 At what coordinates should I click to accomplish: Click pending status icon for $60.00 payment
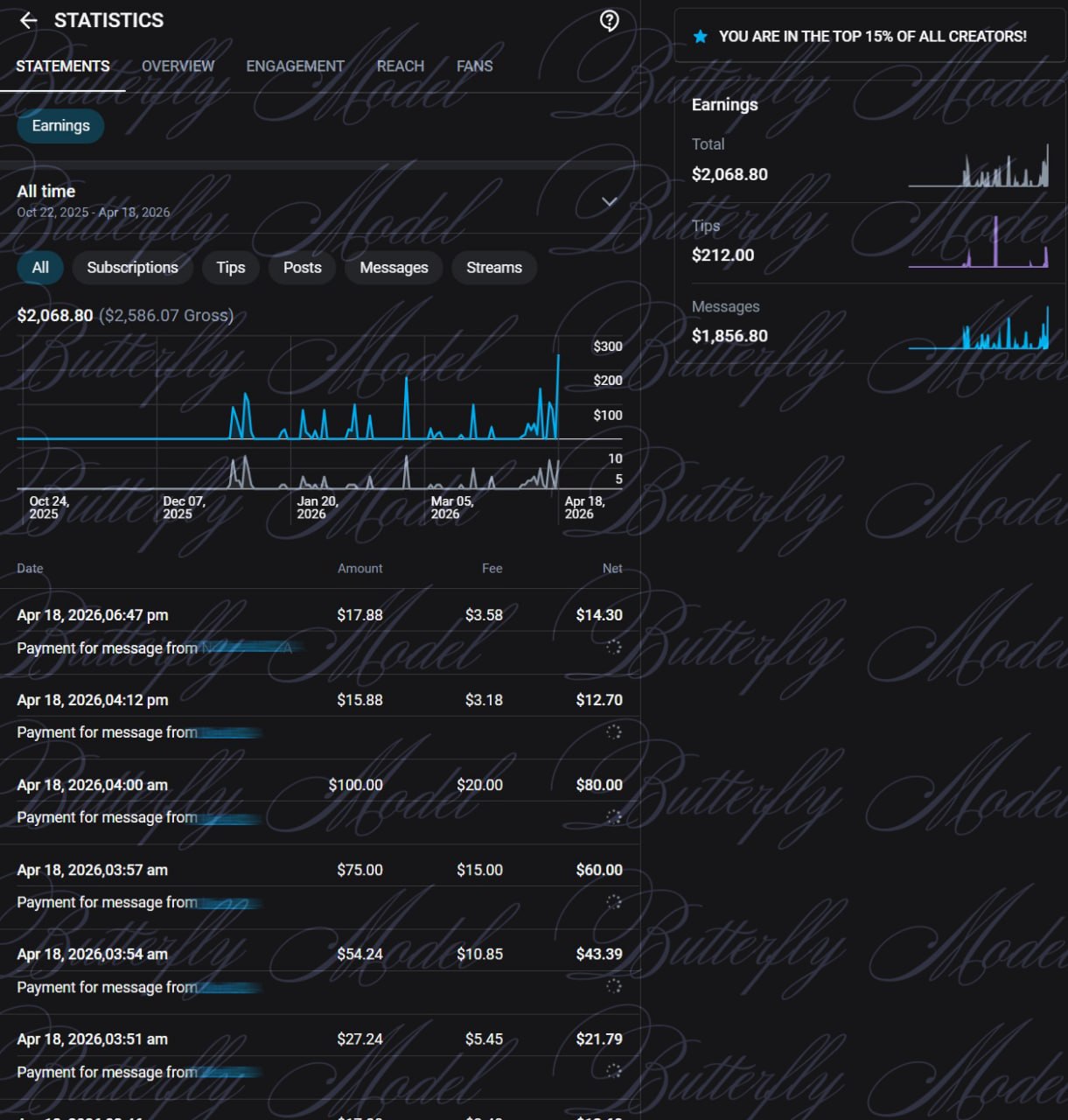pyautogui.click(x=614, y=901)
